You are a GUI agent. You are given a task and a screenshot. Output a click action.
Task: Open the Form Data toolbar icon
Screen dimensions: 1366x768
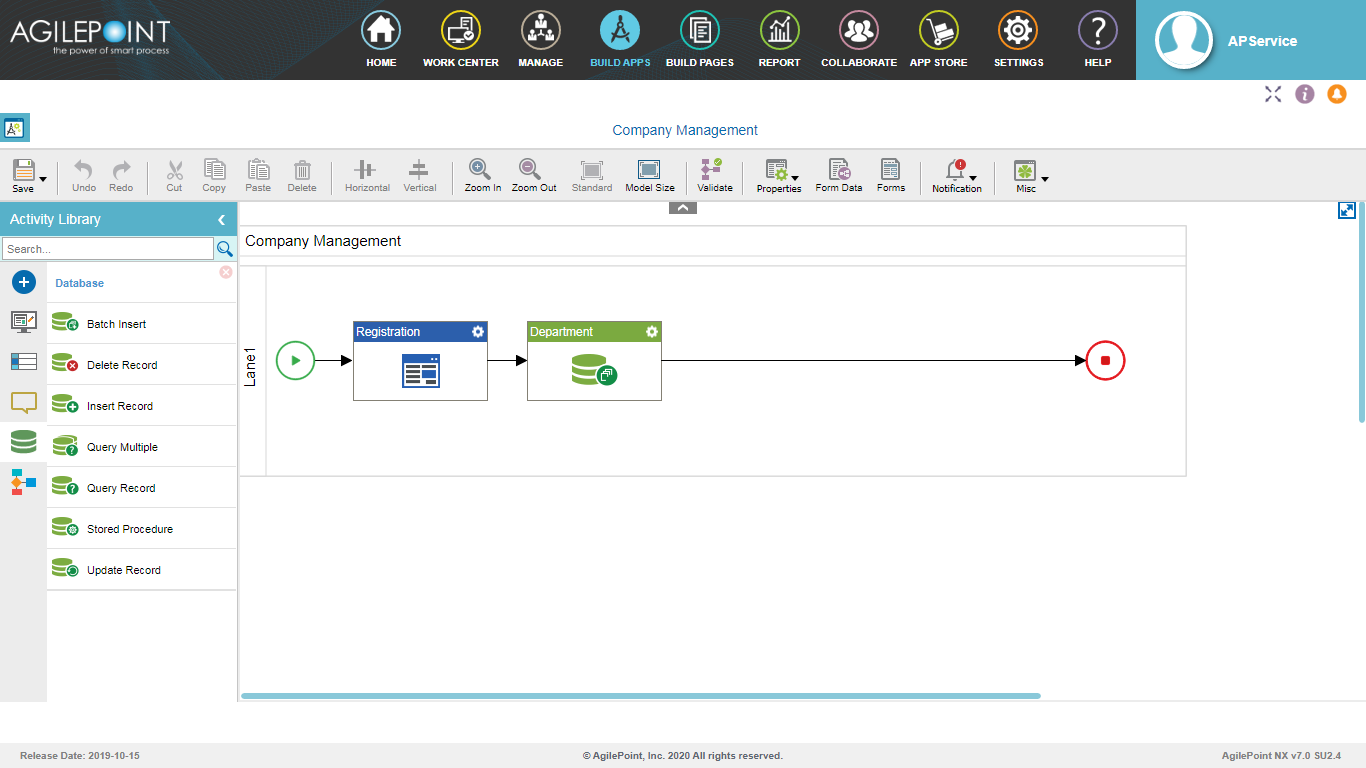tap(838, 170)
